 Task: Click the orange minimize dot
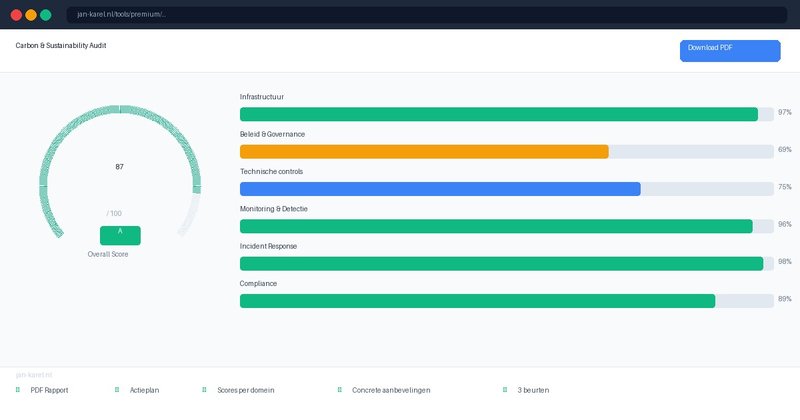(x=31, y=15)
